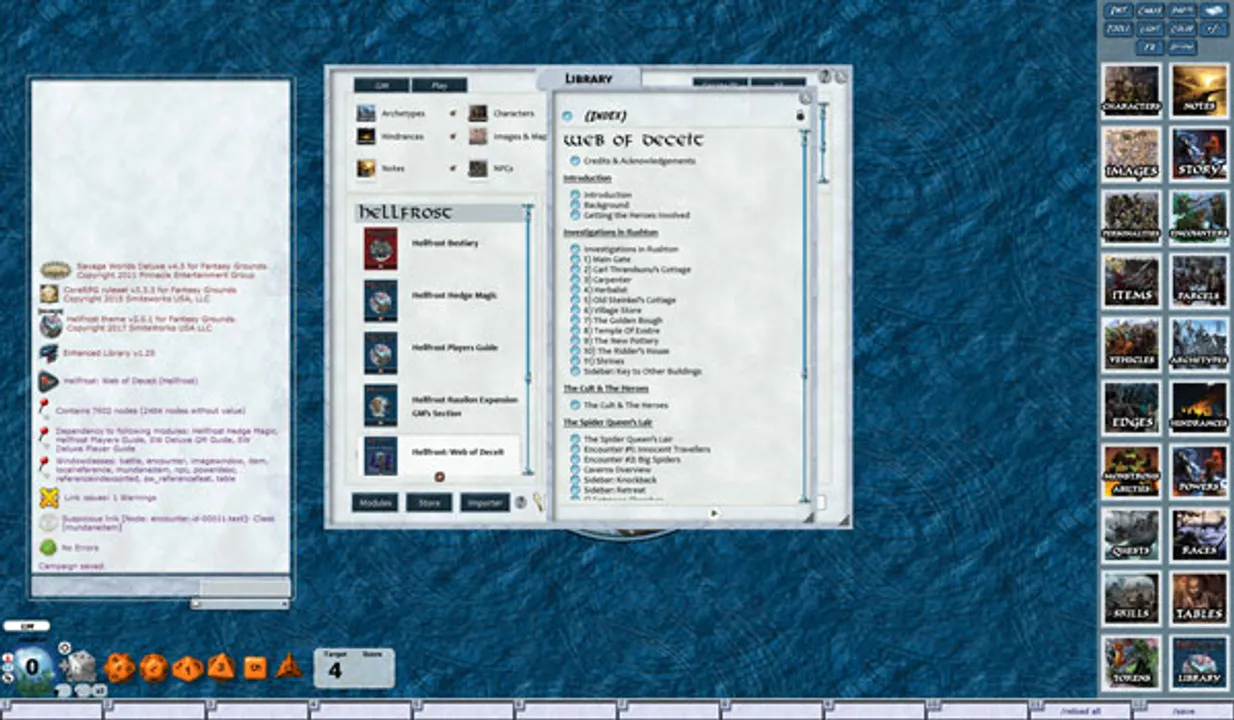Viewport: 1234px width, 720px height.
Task: Open the Background index entry
Action: (607, 205)
